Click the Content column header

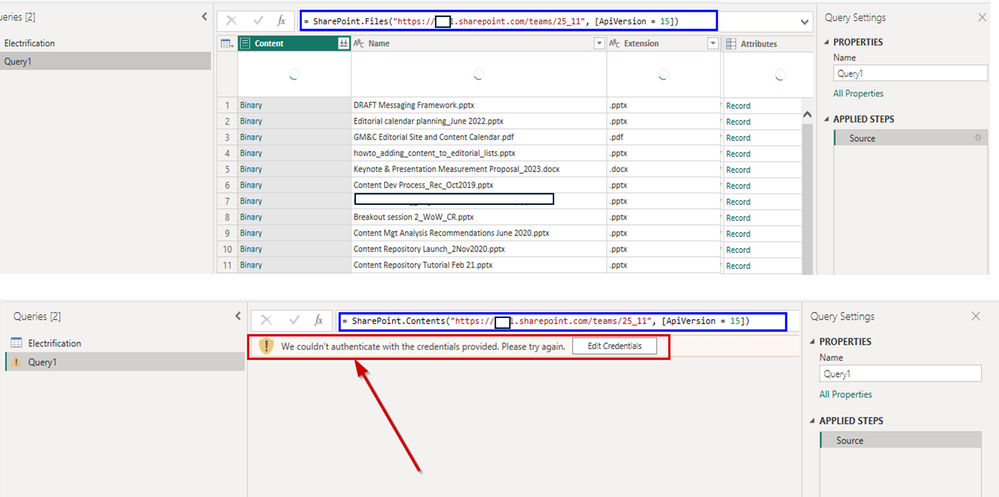pyautogui.click(x=294, y=43)
